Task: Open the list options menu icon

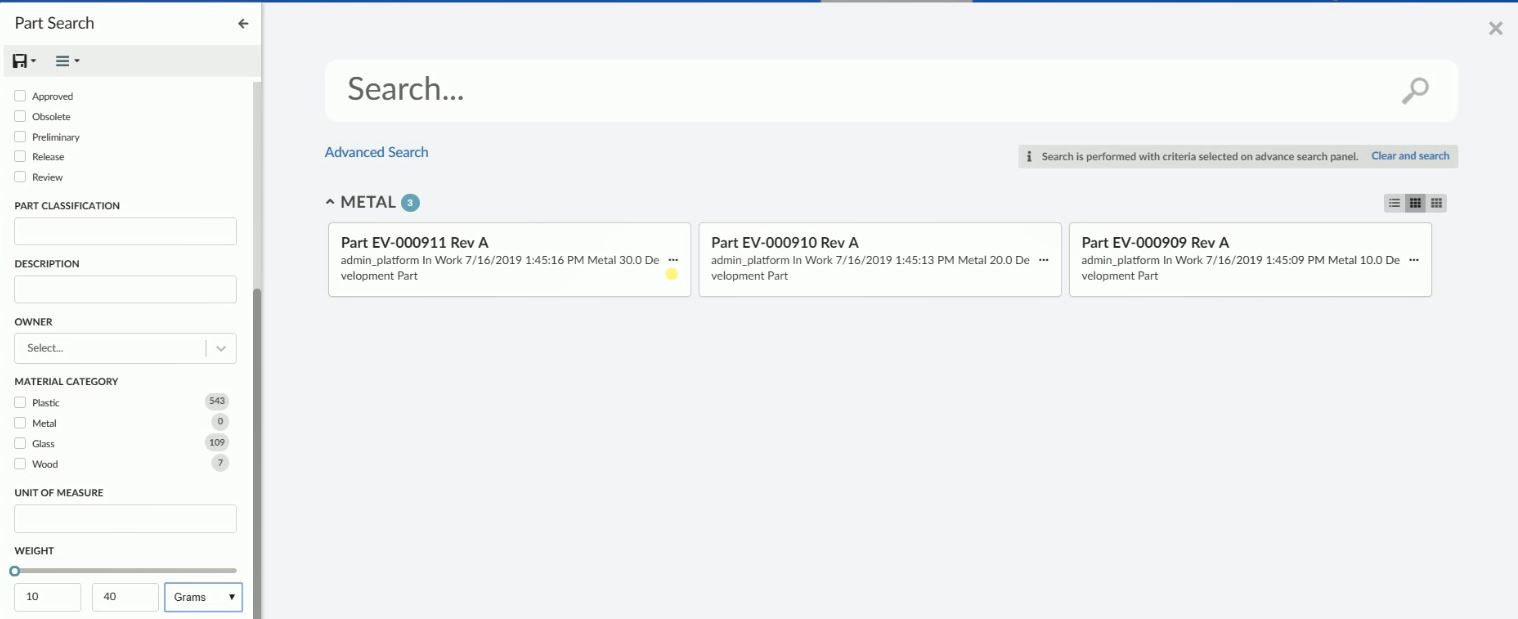Action: pyautogui.click(x=67, y=61)
